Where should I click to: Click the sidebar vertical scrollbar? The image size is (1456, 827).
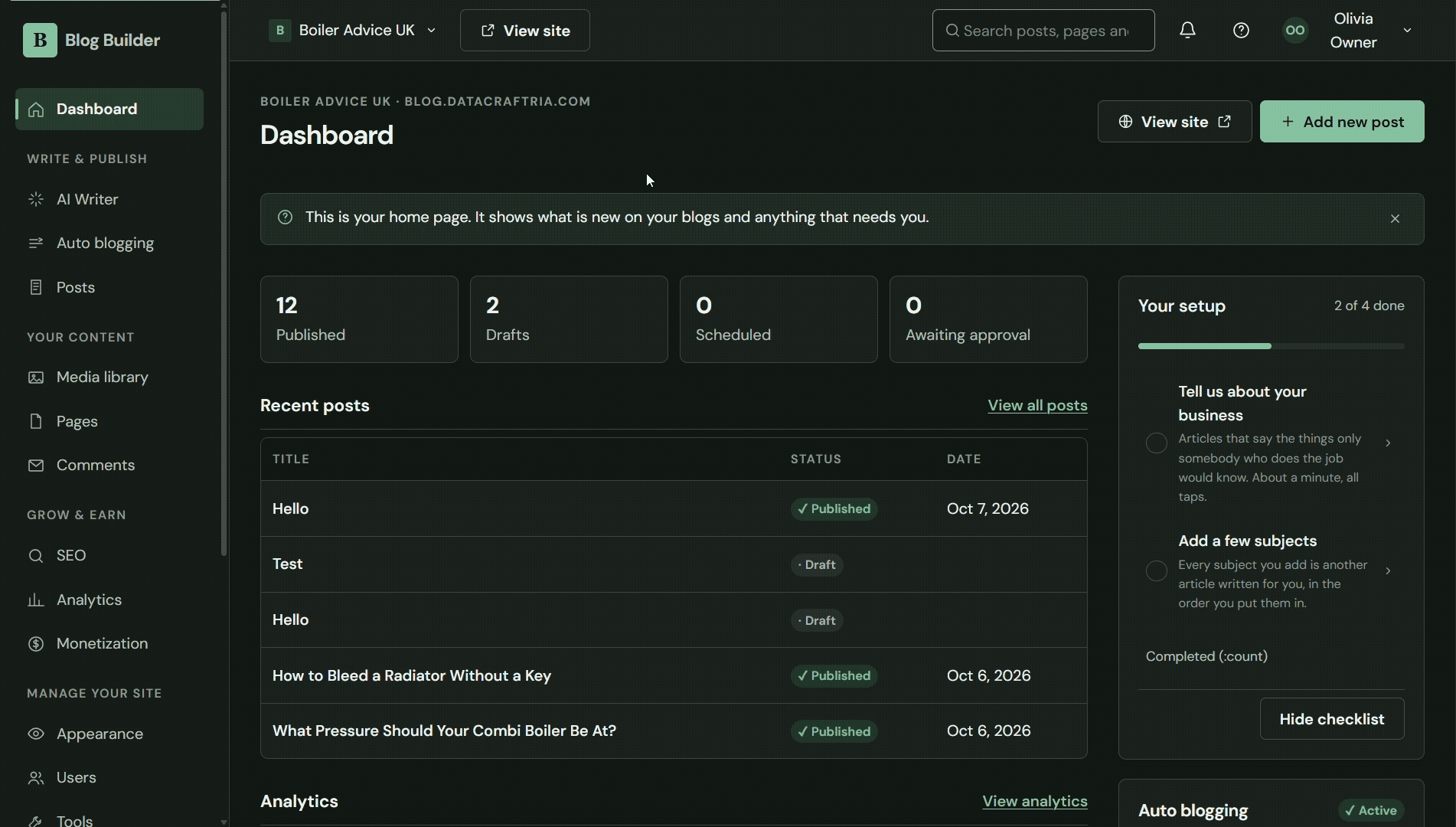pos(224,283)
